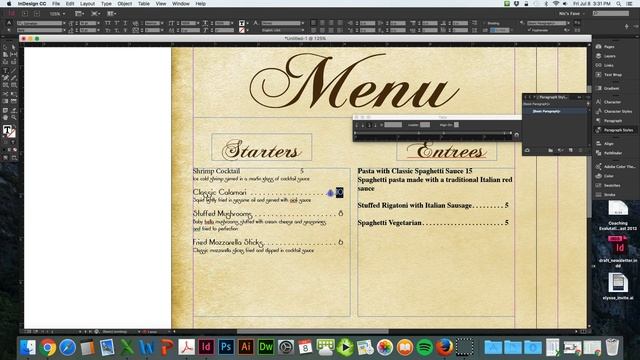The height and width of the screenshot is (360, 640).
Task: Click the text stroke color swatch
Action: coord(242,30)
